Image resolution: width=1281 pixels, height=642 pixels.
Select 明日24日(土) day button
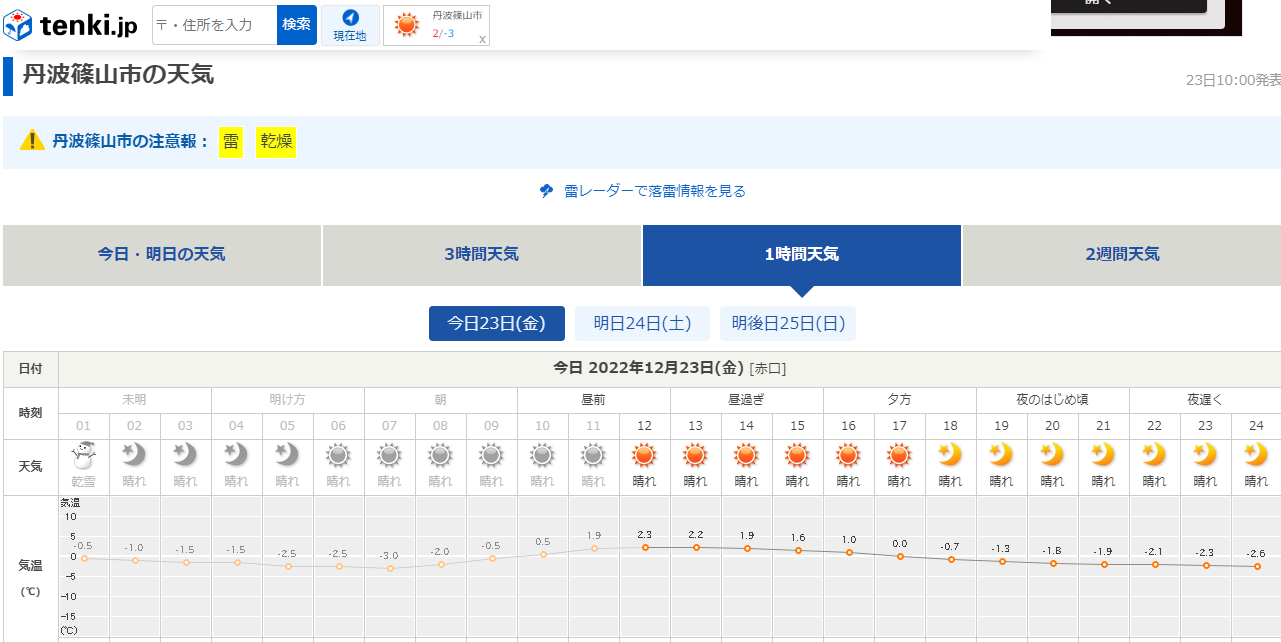tap(642, 324)
